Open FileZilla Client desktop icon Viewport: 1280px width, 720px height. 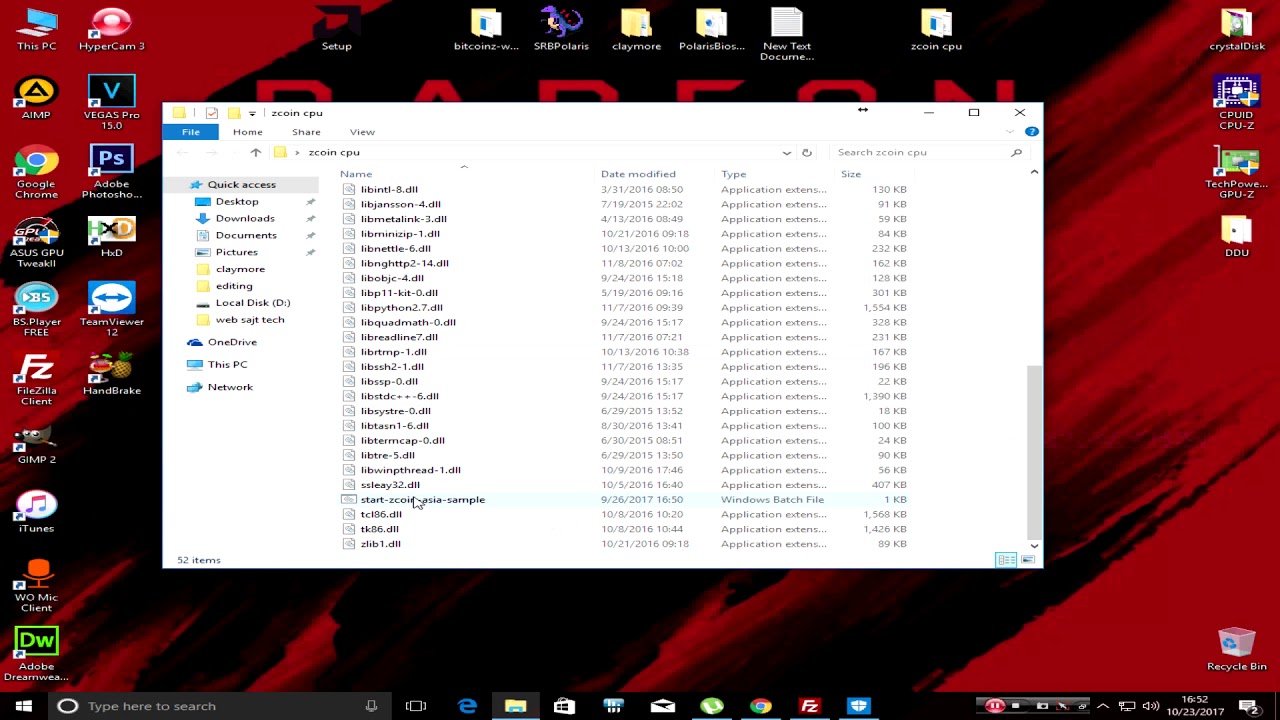(x=36, y=379)
